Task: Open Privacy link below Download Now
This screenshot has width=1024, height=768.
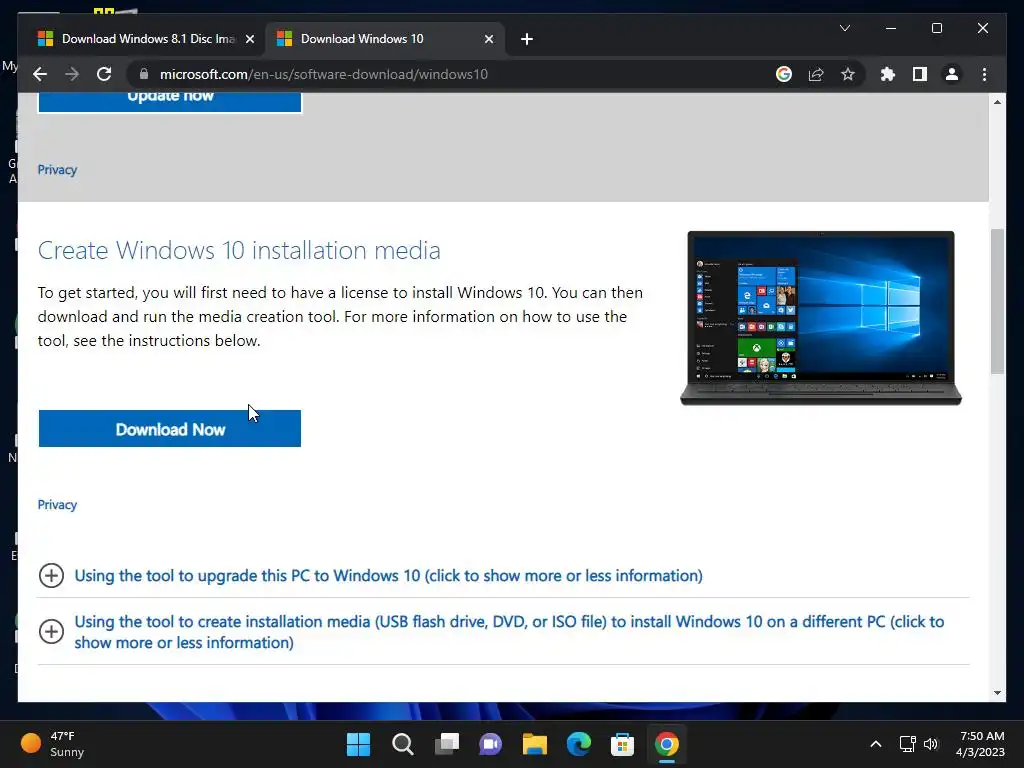Action: point(57,505)
